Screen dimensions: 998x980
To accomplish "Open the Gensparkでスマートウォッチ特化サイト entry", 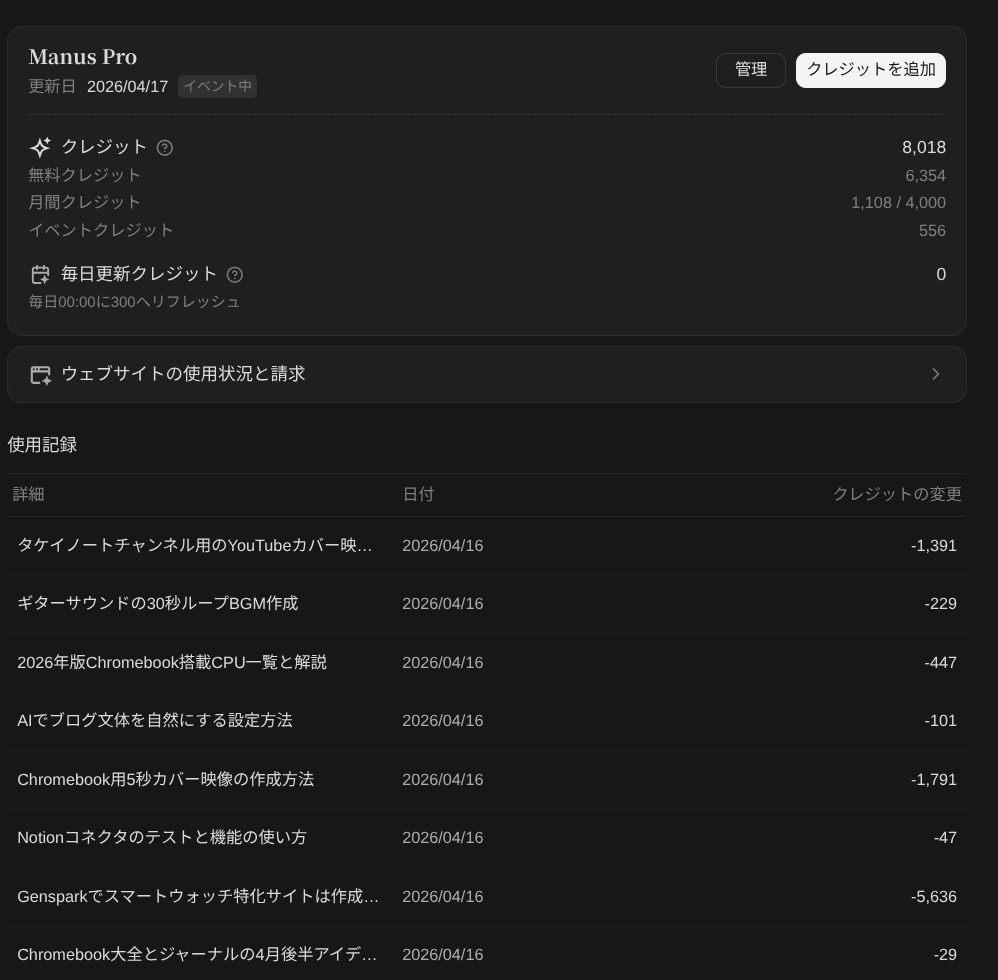I will (198, 896).
